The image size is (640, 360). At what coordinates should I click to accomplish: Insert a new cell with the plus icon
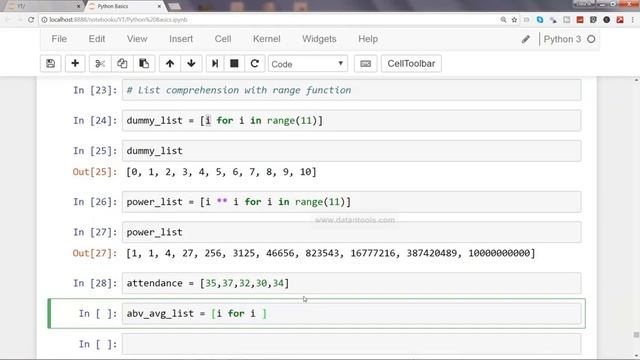75,64
